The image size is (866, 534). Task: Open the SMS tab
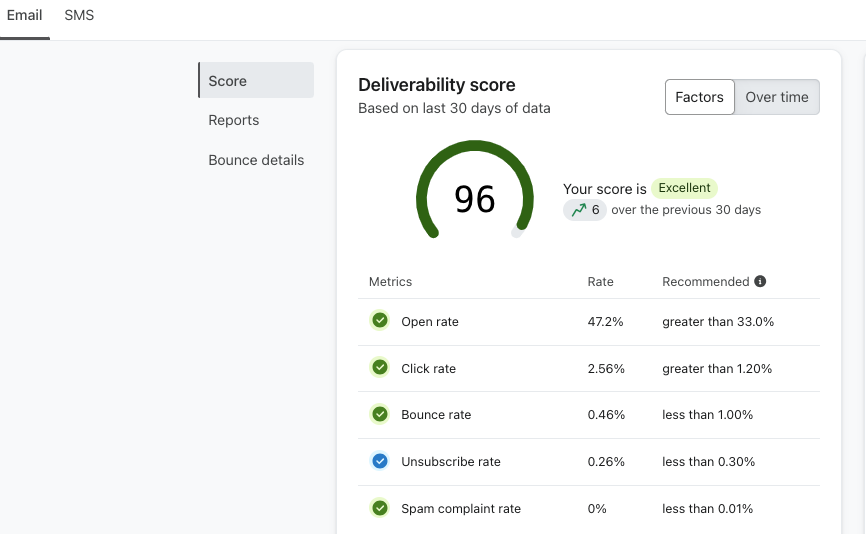coord(79,16)
